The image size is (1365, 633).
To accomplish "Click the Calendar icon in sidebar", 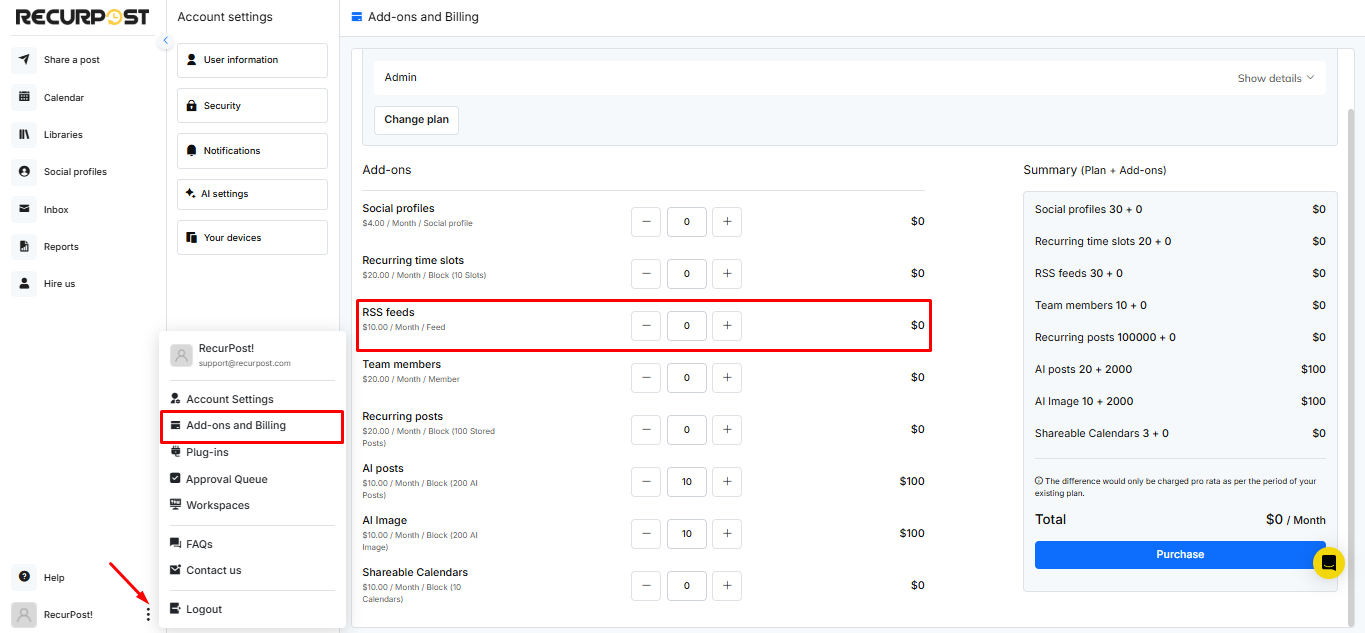I will pyautogui.click(x=24, y=97).
